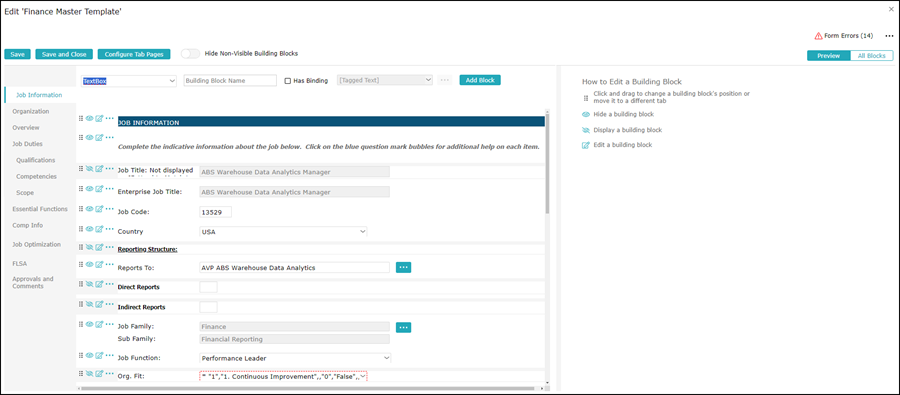Edit the Job Title building block
This screenshot has width=900, height=395.
[99, 169]
